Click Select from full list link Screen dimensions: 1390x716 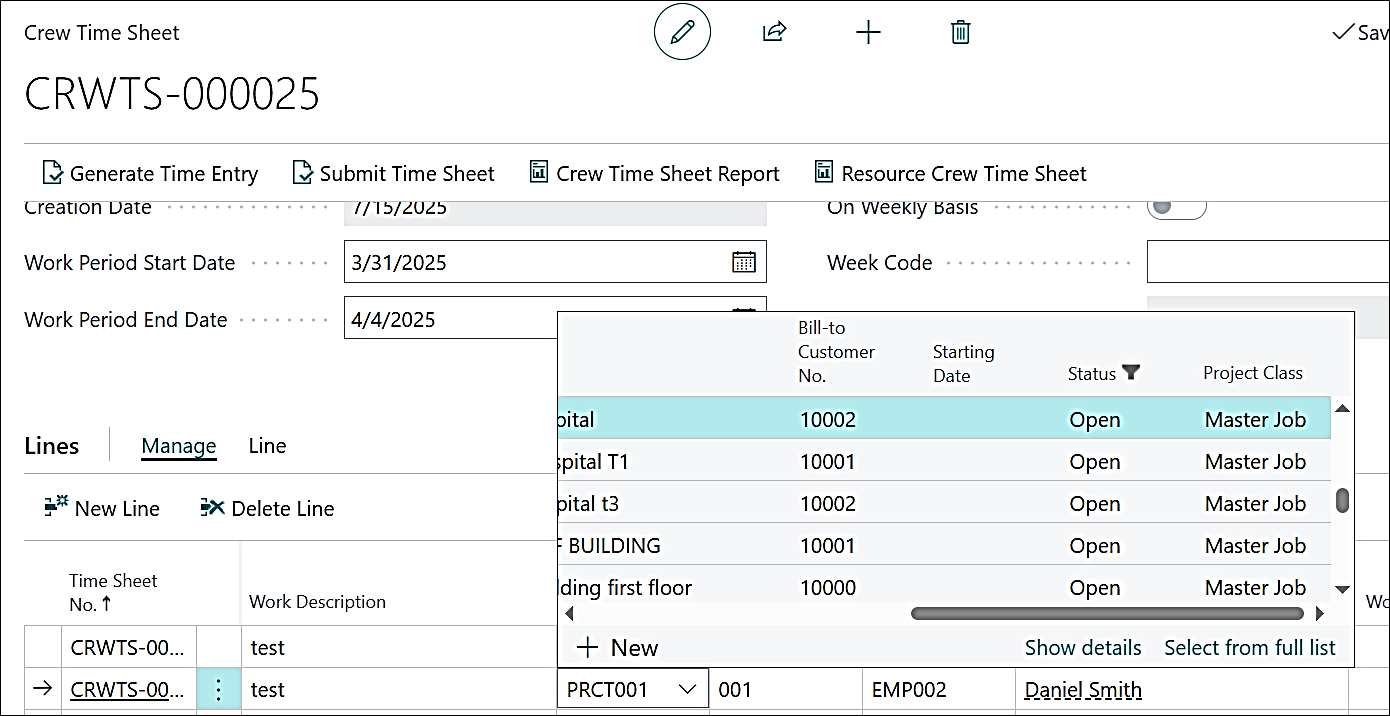pyautogui.click(x=1250, y=648)
